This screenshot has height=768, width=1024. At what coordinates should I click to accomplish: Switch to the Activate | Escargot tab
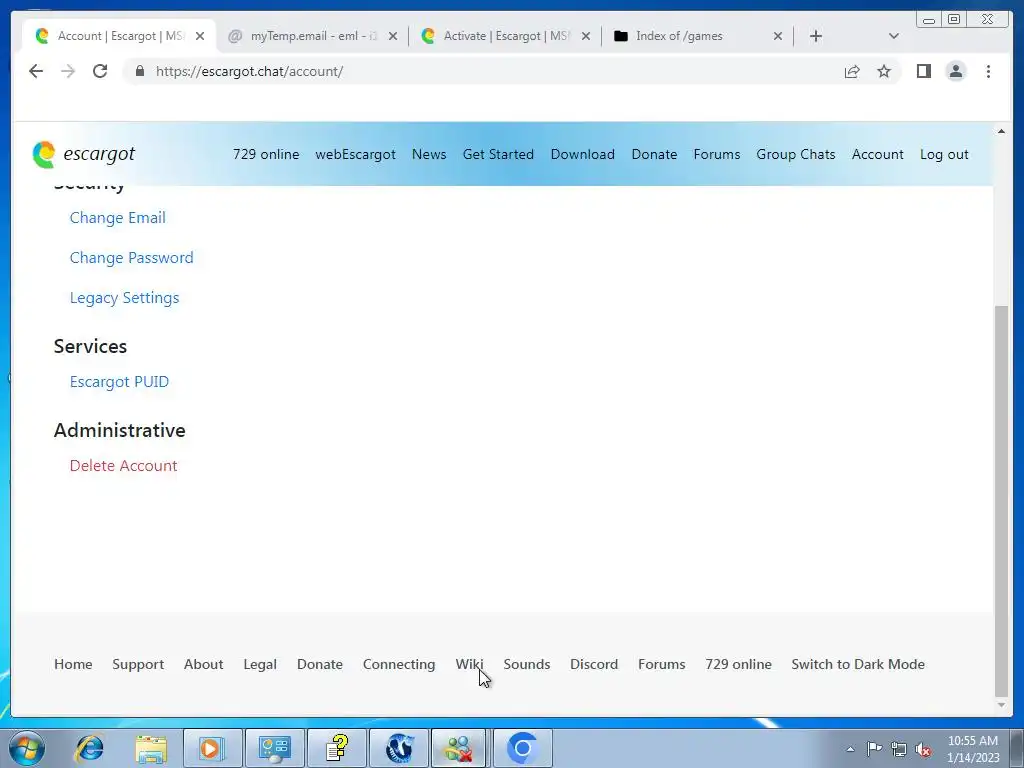coord(505,36)
